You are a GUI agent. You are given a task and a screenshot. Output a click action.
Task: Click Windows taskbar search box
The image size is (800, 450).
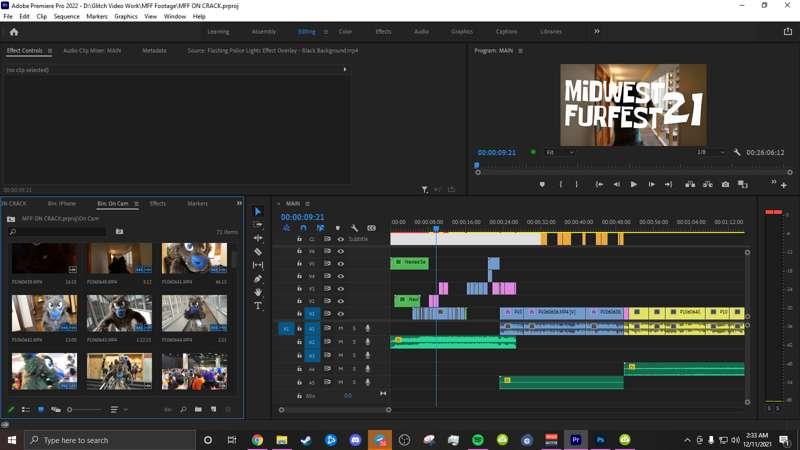(x=110, y=440)
